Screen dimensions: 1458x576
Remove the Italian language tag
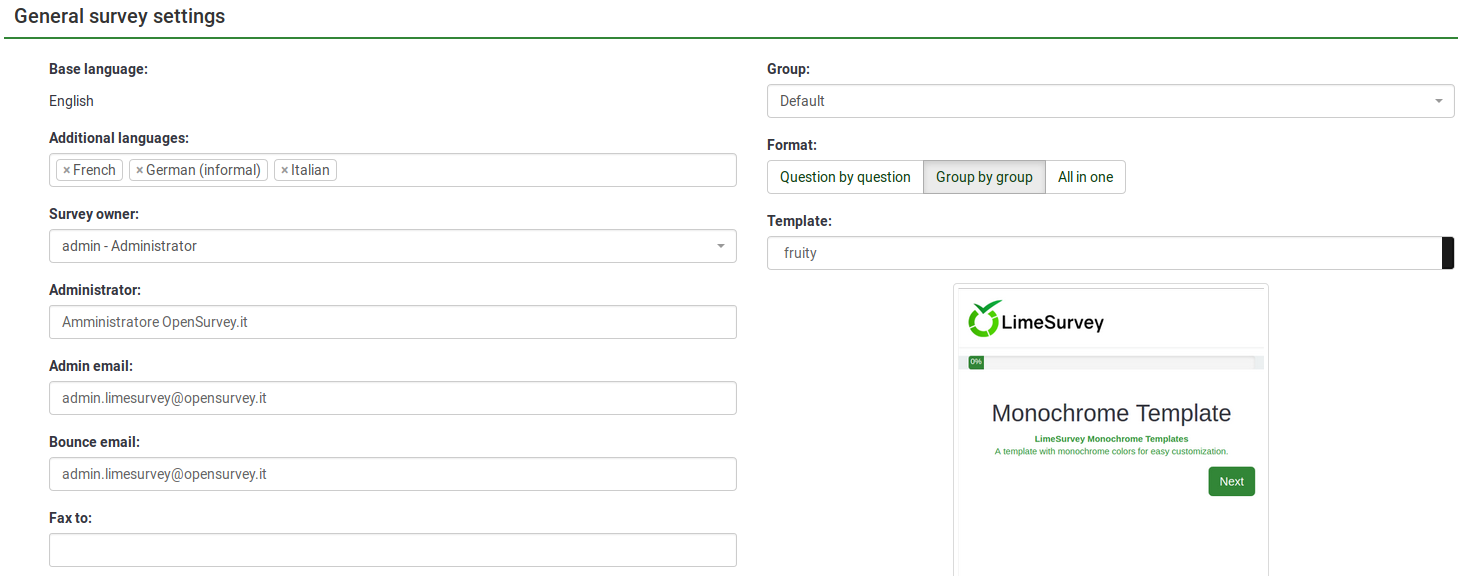pyautogui.click(x=284, y=170)
